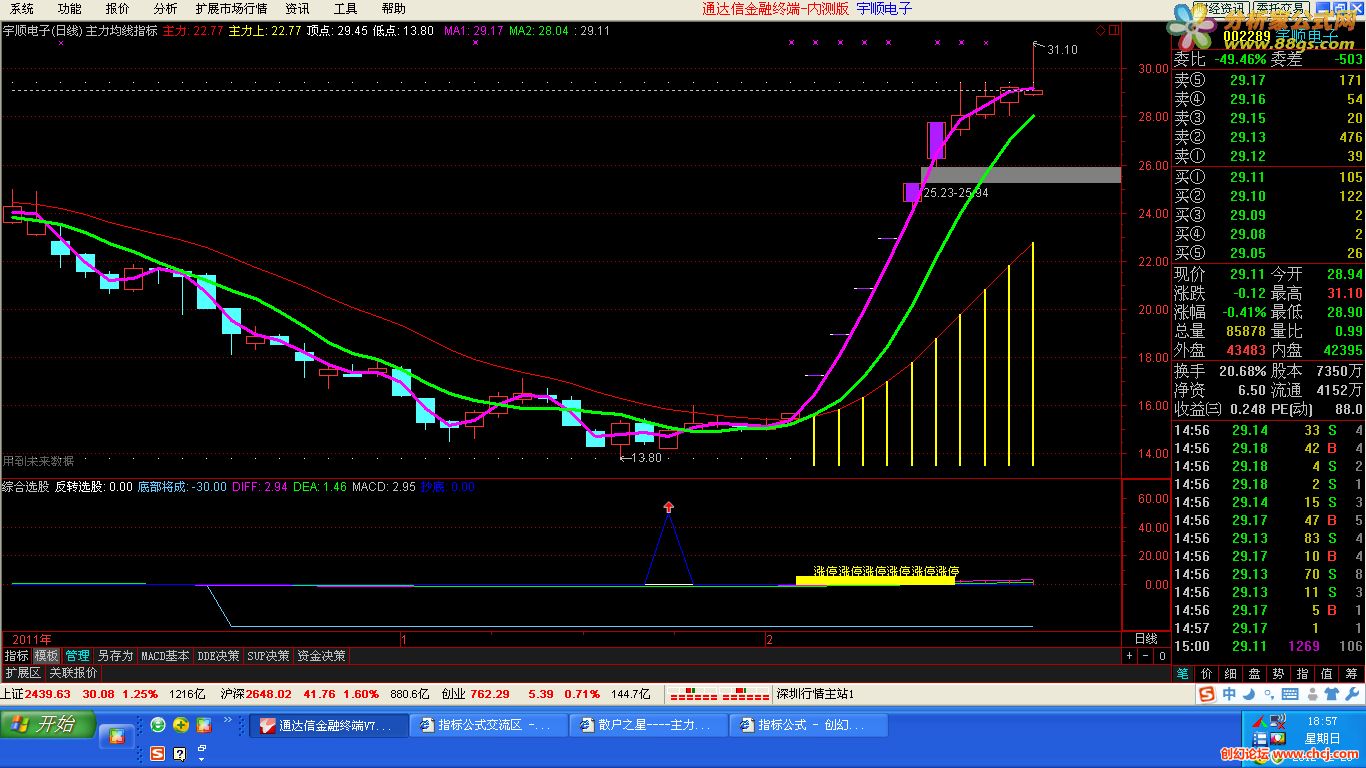Switch to 散户之星 taskbar window
This screenshot has height=768, width=1366.
pos(647,725)
